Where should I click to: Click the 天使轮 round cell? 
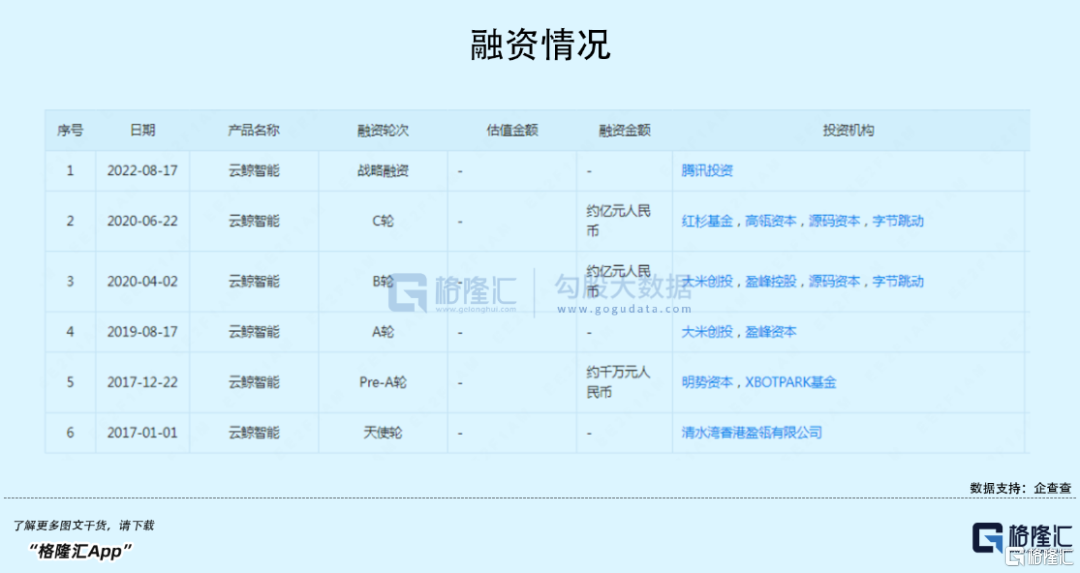click(383, 433)
